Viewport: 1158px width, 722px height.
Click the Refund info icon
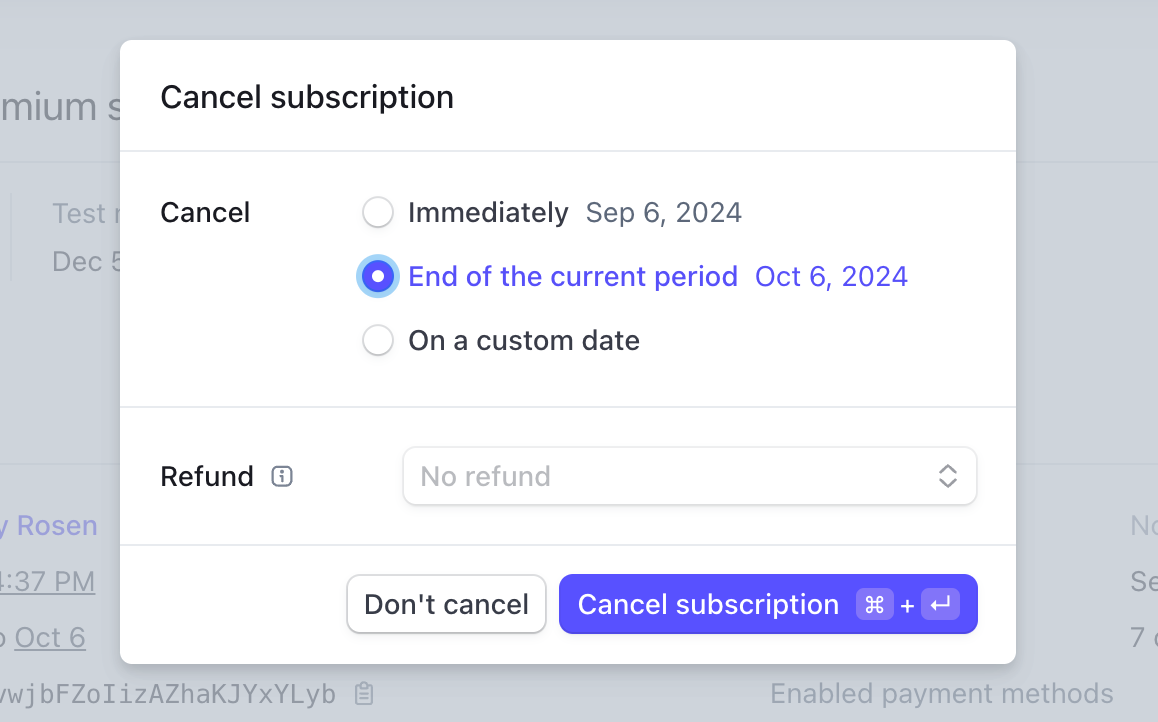(282, 477)
